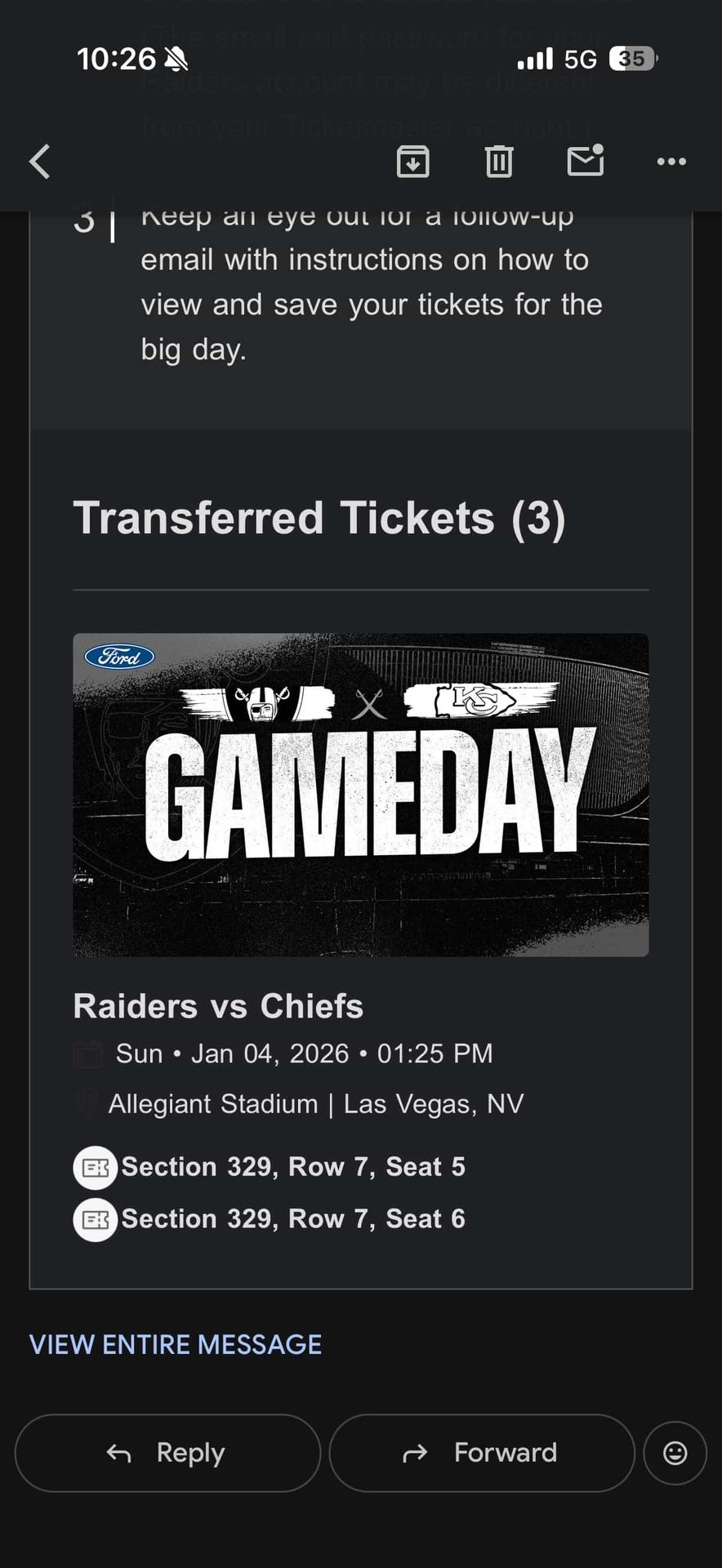Open the View Entire Message link
This screenshot has width=722, height=1568.
(176, 1344)
